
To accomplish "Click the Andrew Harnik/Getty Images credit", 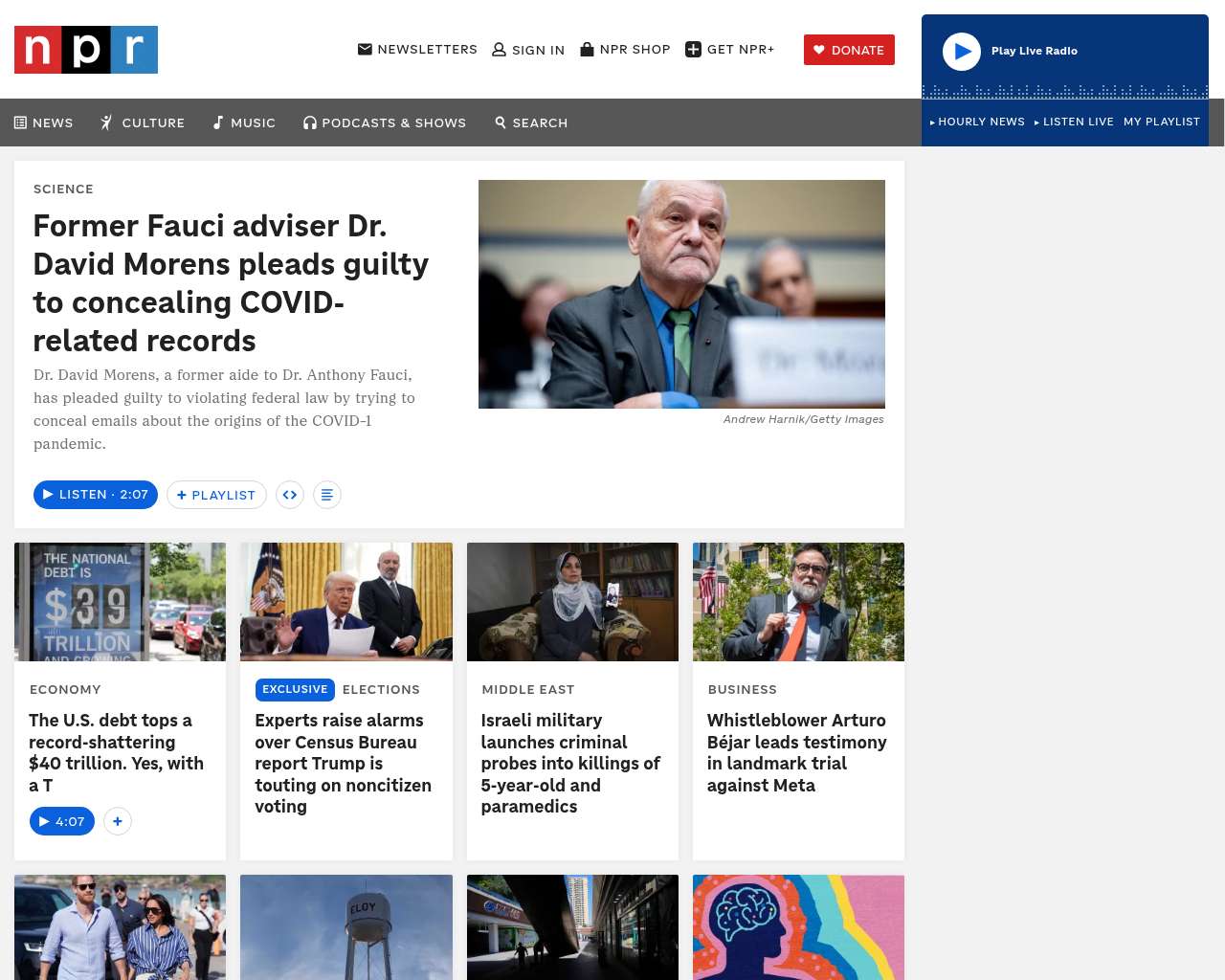I will click(x=804, y=419).
